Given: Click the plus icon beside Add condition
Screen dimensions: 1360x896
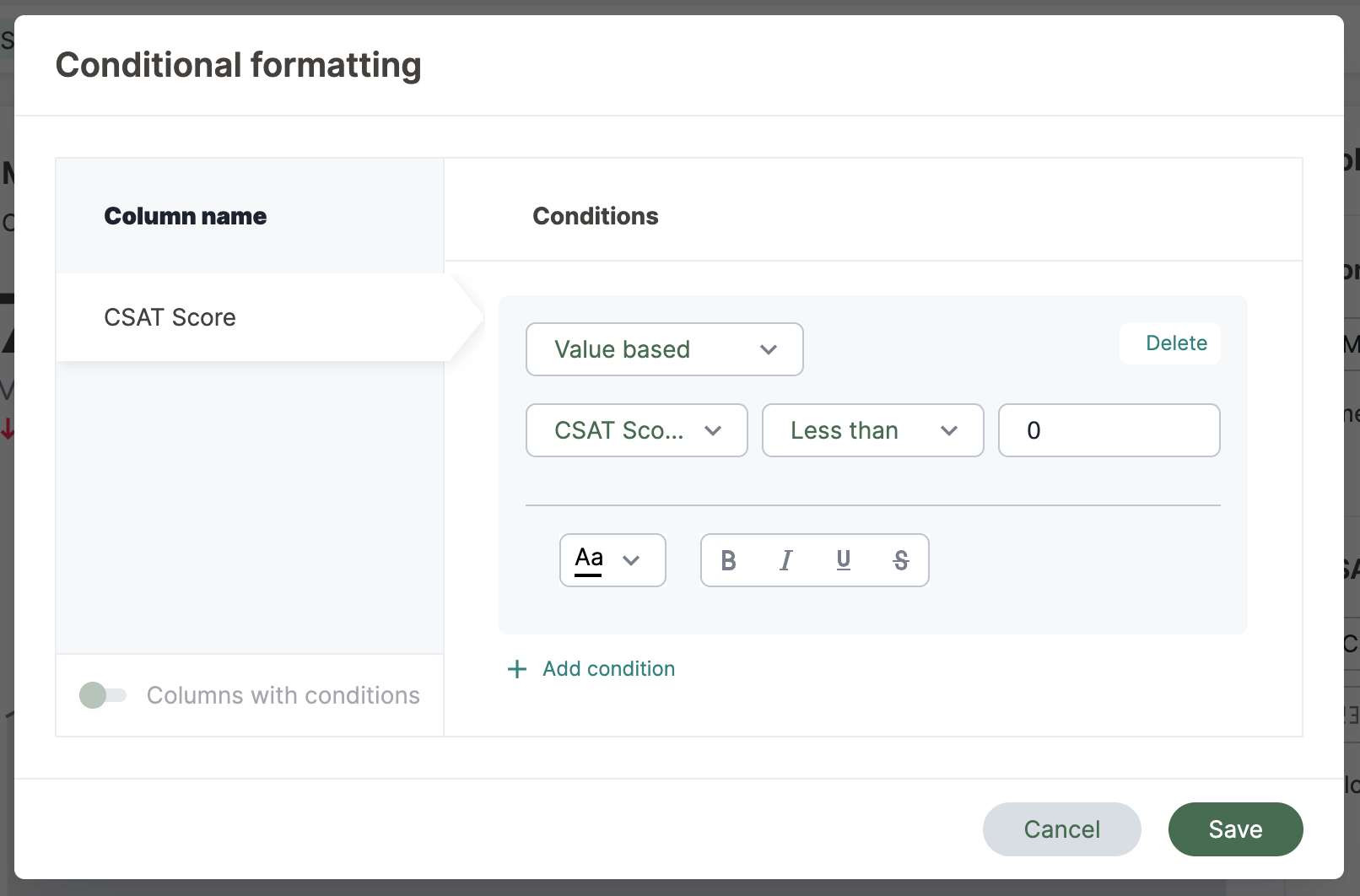Looking at the screenshot, I should tap(517, 669).
